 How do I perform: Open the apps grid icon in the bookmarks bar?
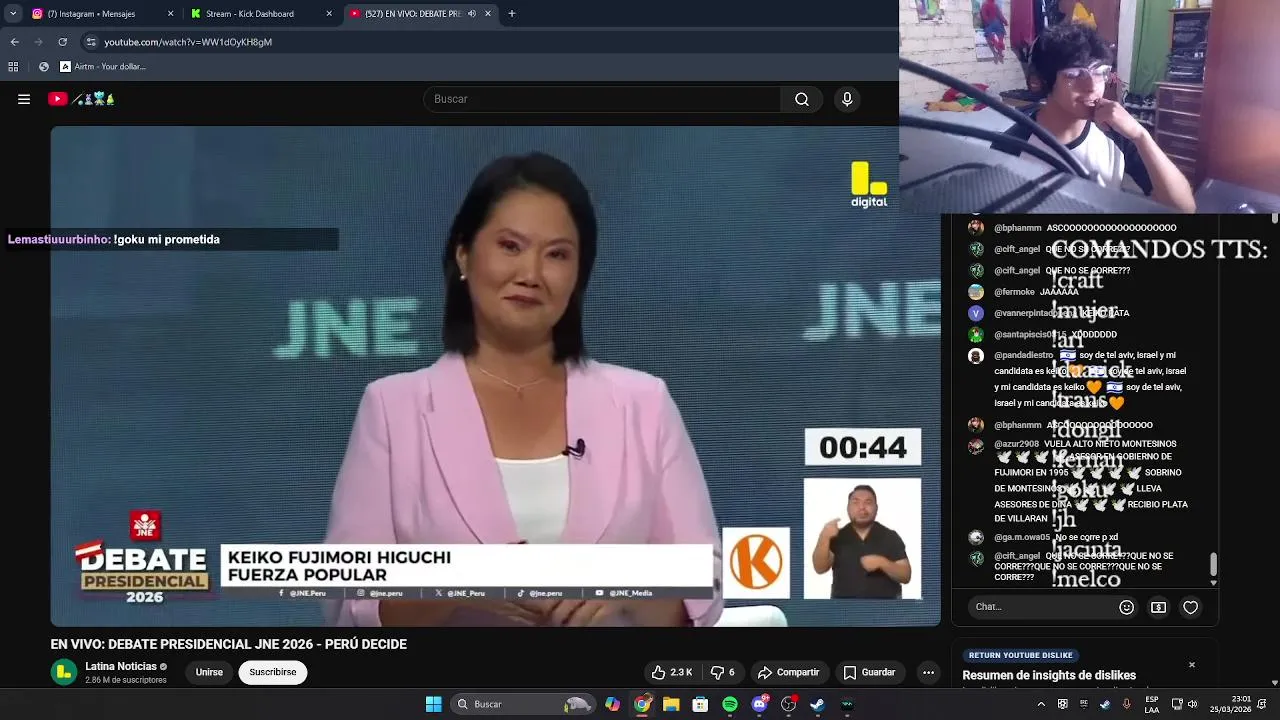13,67
